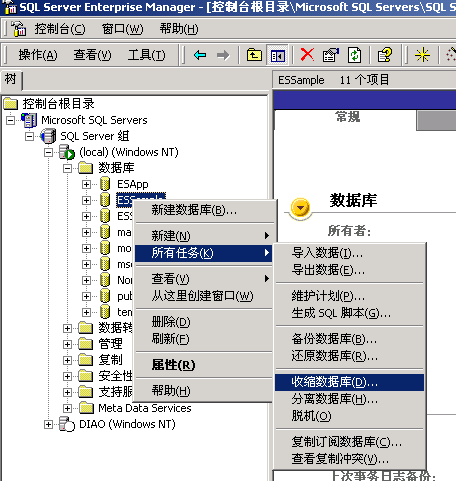
Task: Choose 分离数据库(H)... menu entry
Action: point(349,399)
